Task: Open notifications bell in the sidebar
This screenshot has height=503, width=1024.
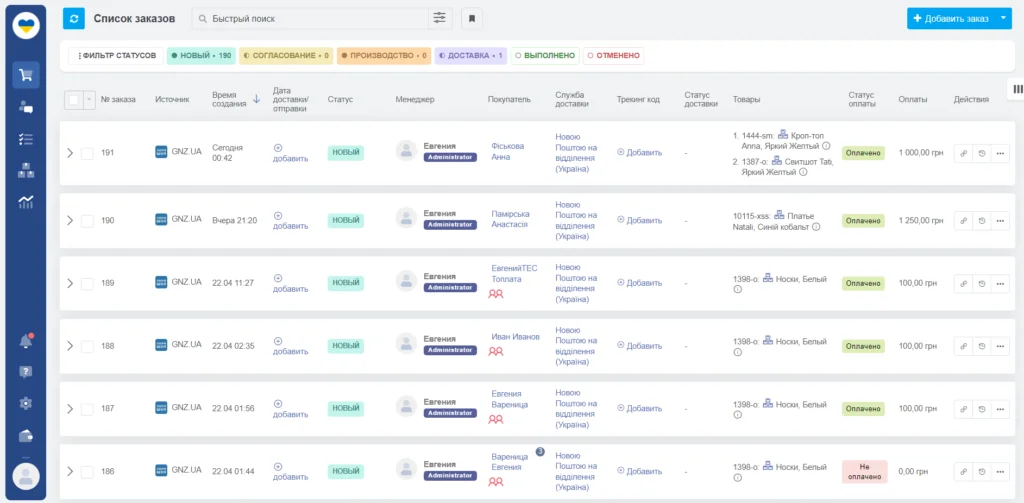Action: pos(26,341)
